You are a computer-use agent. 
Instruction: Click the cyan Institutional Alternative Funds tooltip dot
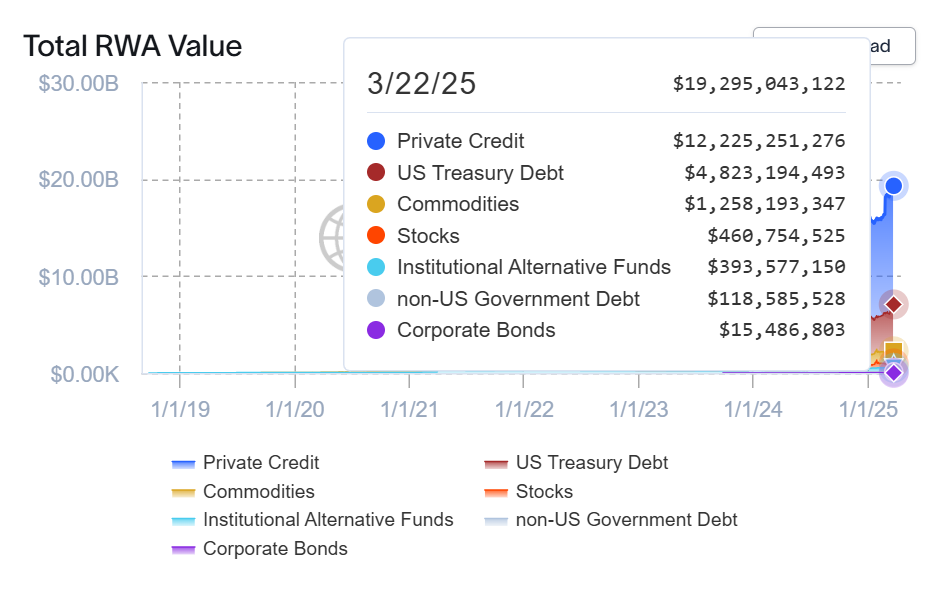coord(376,267)
